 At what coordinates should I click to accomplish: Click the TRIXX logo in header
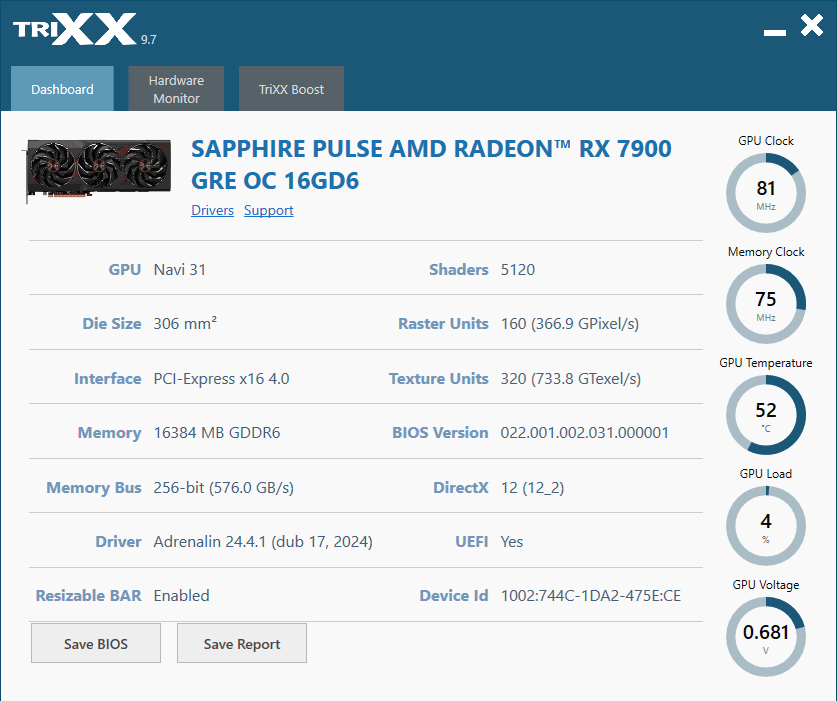click(x=76, y=29)
